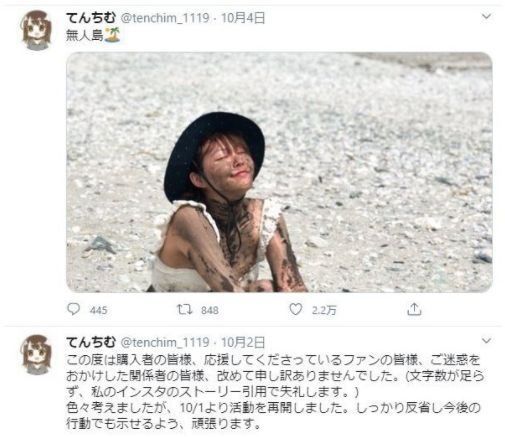Open the share icon under the beach photo
The image size is (505, 437).
[414, 309]
